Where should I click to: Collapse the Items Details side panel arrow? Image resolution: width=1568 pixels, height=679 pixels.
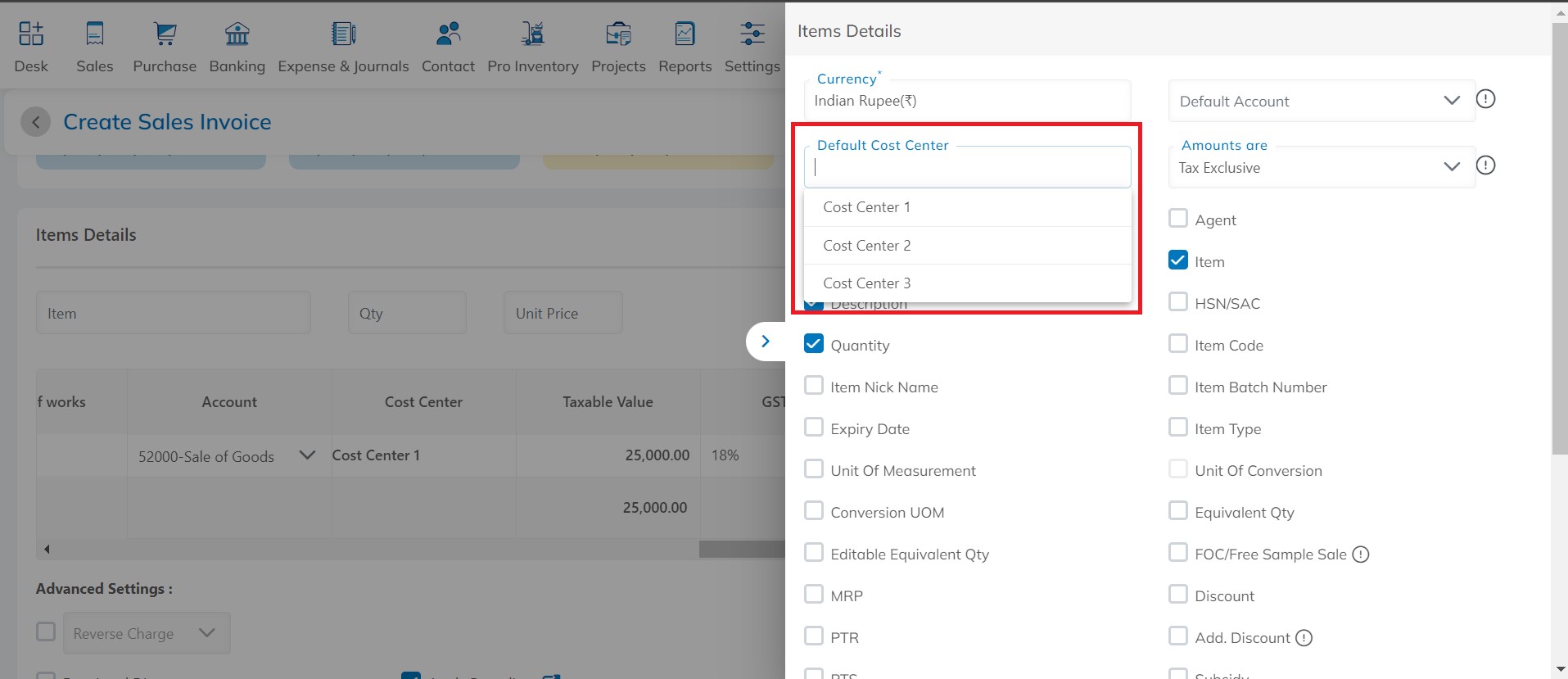coord(766,342)
